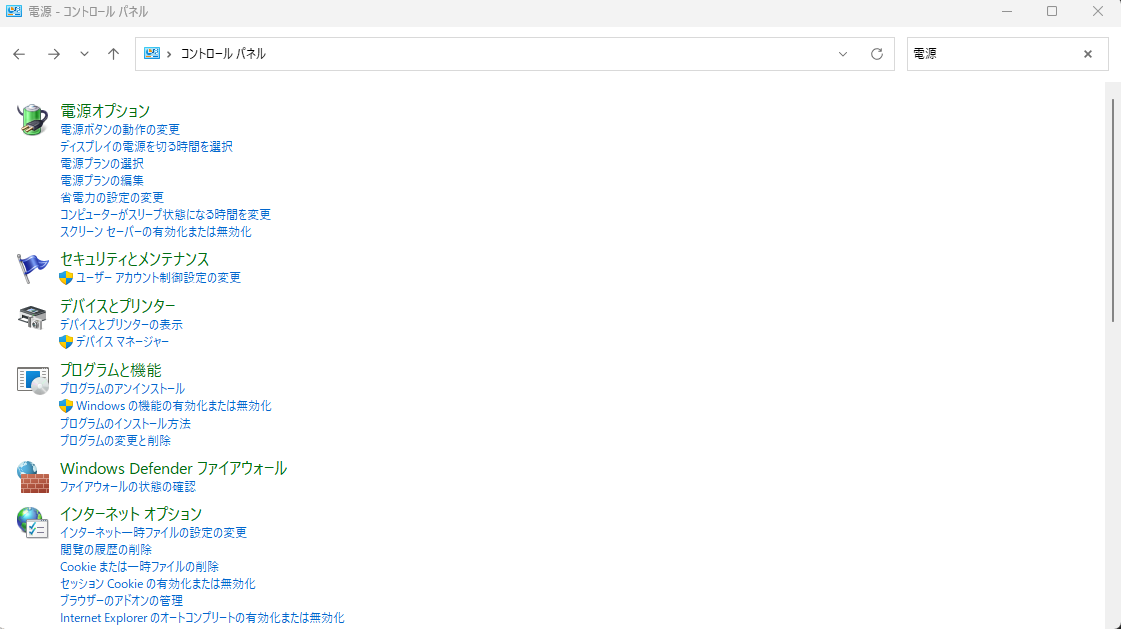This screenshot has width=1121, height=629.
Task: Open 電源プランの編集
Action: click(102, 181)
